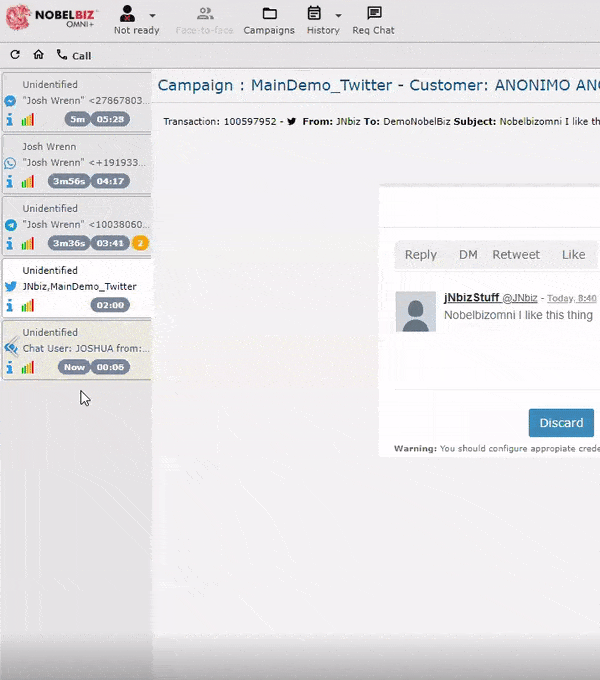Select the Twitter bird icon for JNbiz
Viewport: 600px width, 680px height.
(x=10, y=287)
